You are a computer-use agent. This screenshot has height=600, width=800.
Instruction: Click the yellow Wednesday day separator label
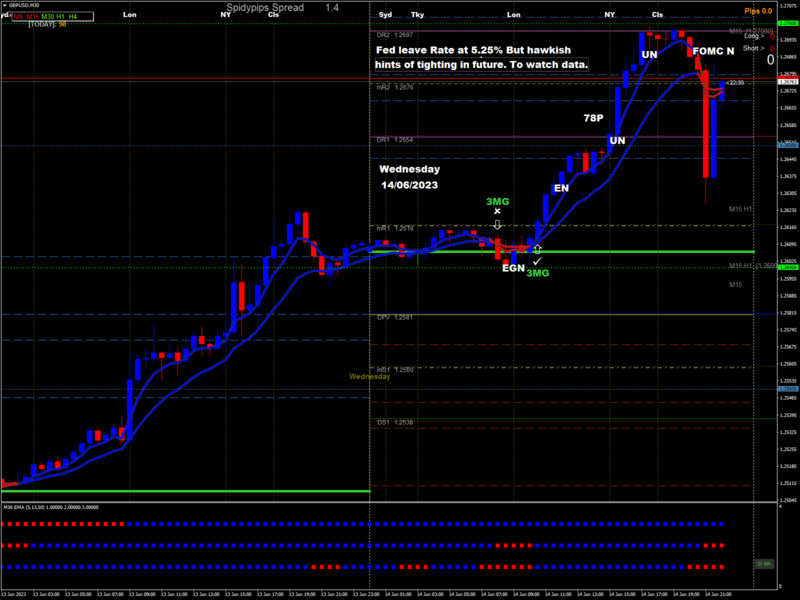[x=369, y=377]
